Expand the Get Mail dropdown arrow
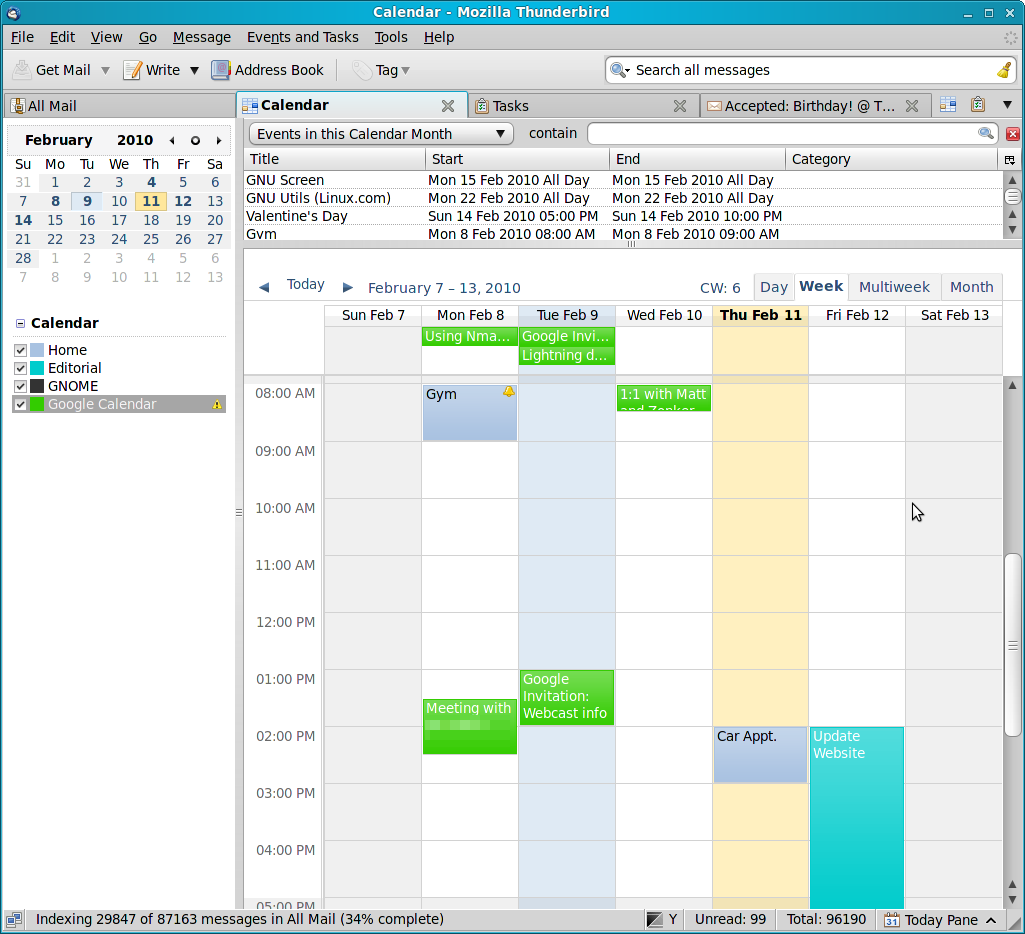This screenshot has height=934, width=1025. 105,71
